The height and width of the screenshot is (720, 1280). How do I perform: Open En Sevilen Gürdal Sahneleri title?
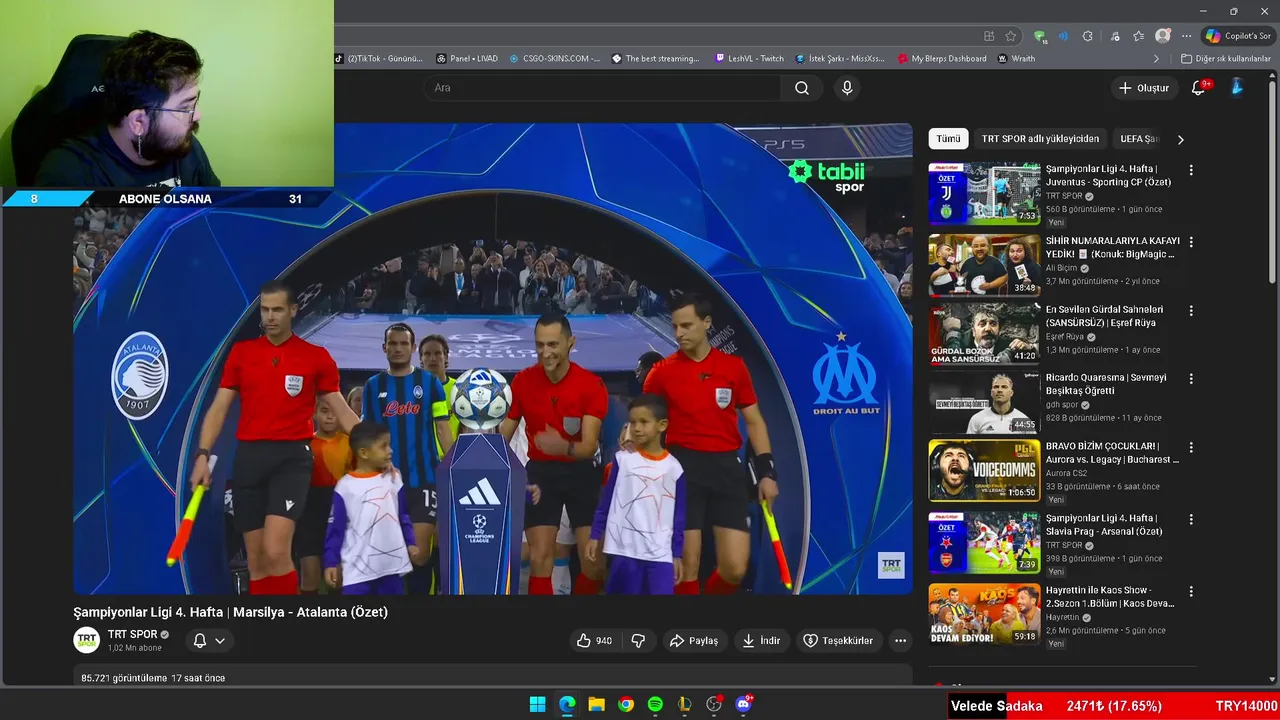(1104, 316)
